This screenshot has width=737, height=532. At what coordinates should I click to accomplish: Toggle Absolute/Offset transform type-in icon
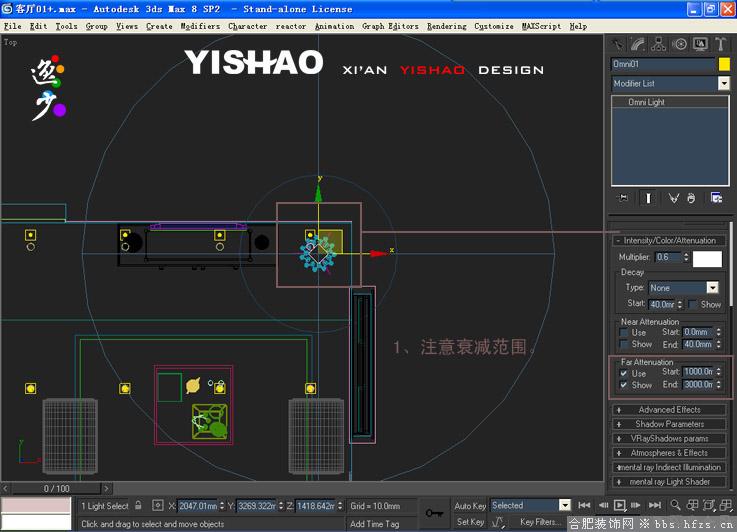[x=158, y=506]
